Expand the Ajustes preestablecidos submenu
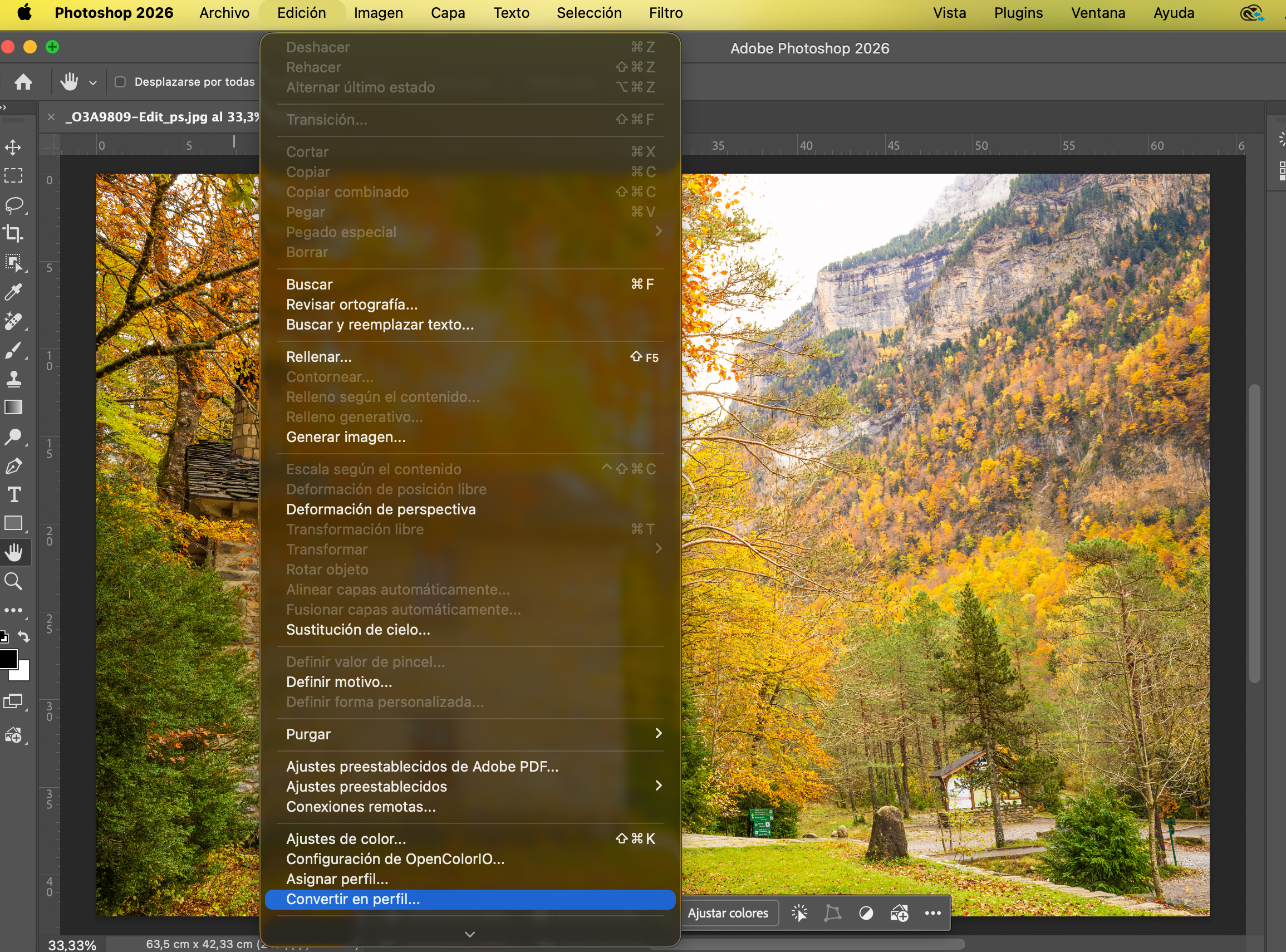 (x=470, y=787)
